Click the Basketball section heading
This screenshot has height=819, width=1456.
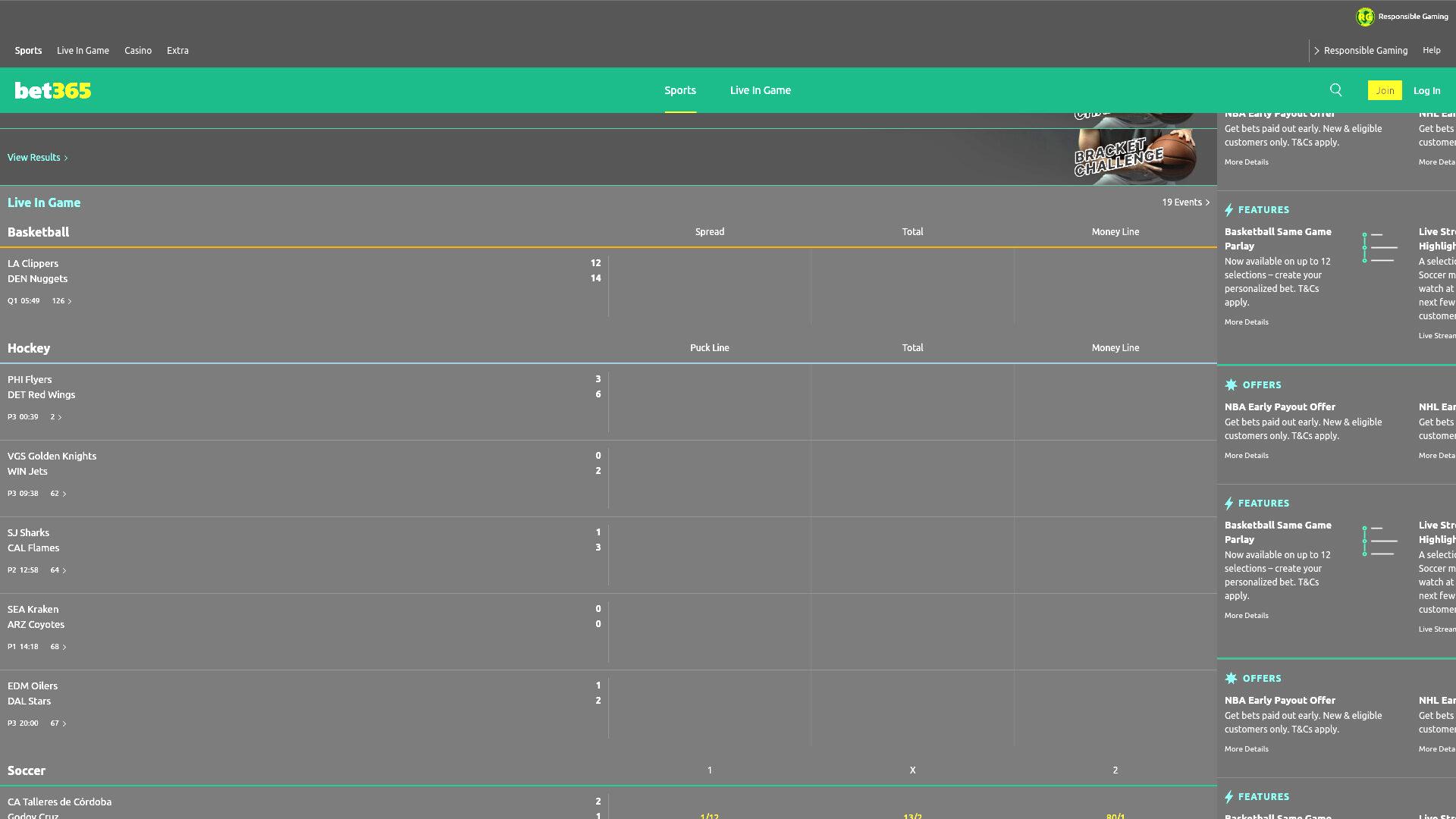coord(38,232)
